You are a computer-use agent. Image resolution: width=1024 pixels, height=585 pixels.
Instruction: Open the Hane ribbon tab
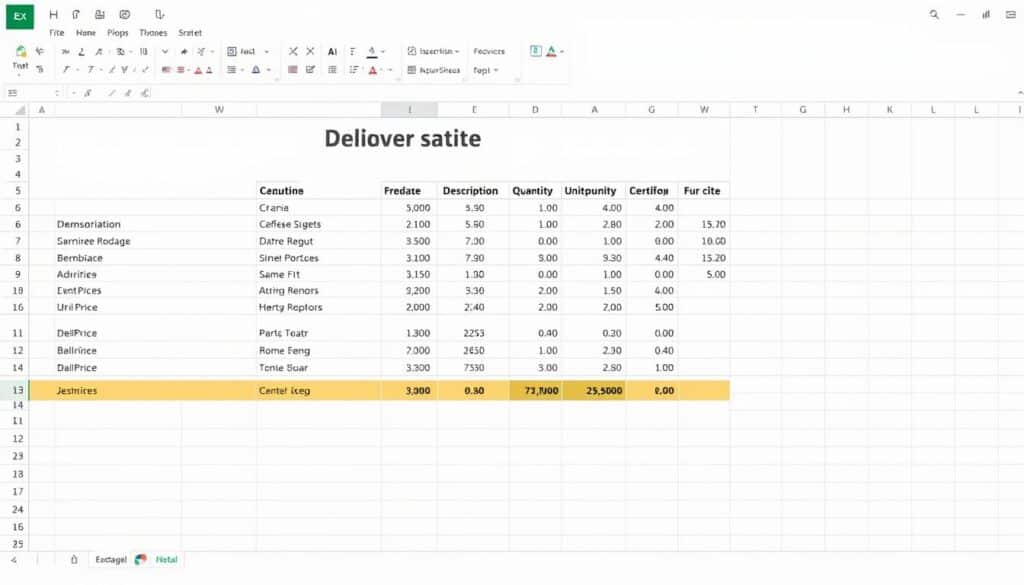click(x=86, y=33)
